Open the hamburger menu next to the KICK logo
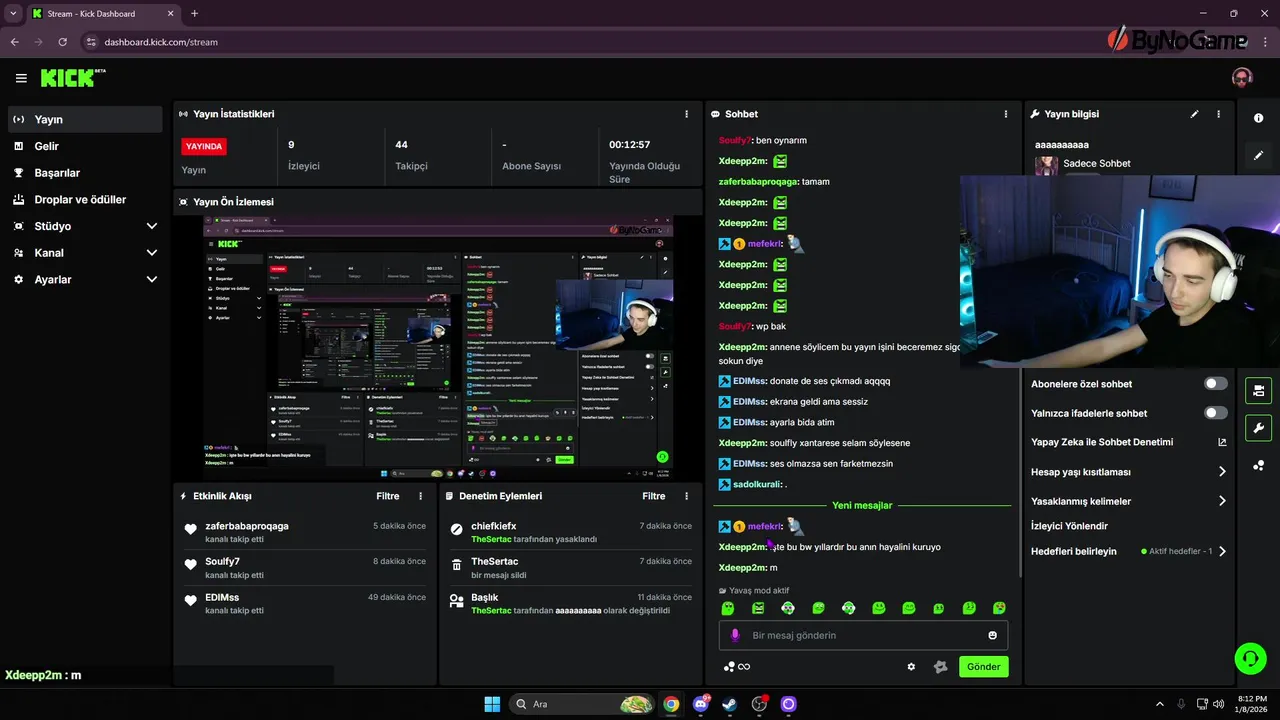1280x720 pixels. (x=21, y=78)
